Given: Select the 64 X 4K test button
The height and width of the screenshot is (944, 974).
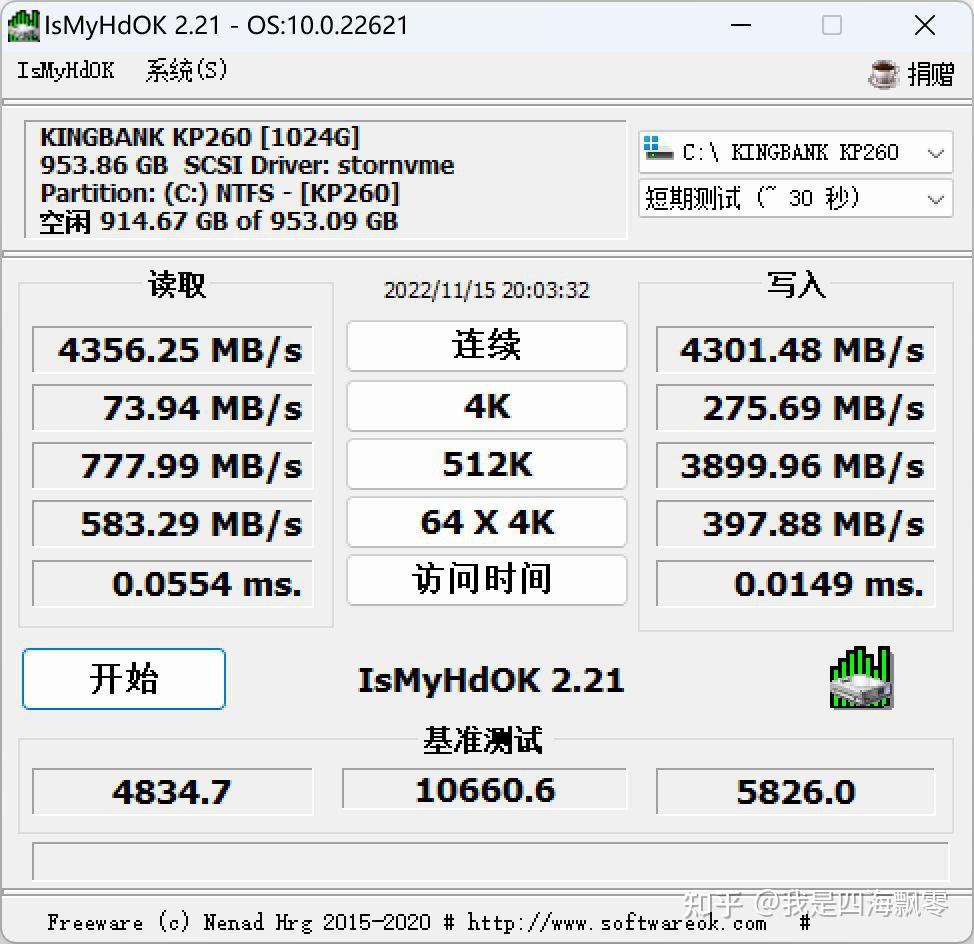Looking at the screenshot, I should [486, 522].
